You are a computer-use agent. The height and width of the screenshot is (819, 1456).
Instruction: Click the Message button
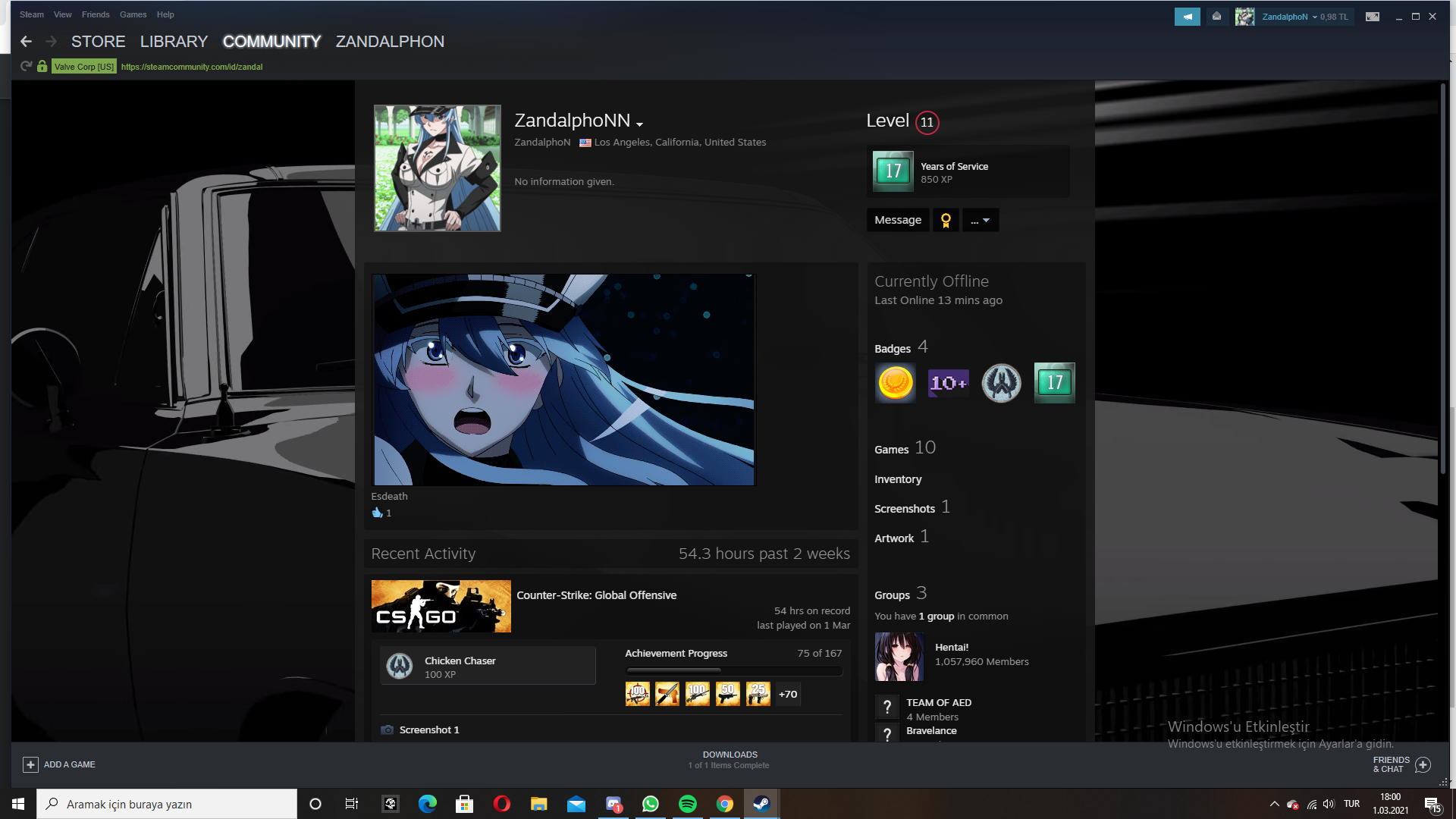click(898, 220)
